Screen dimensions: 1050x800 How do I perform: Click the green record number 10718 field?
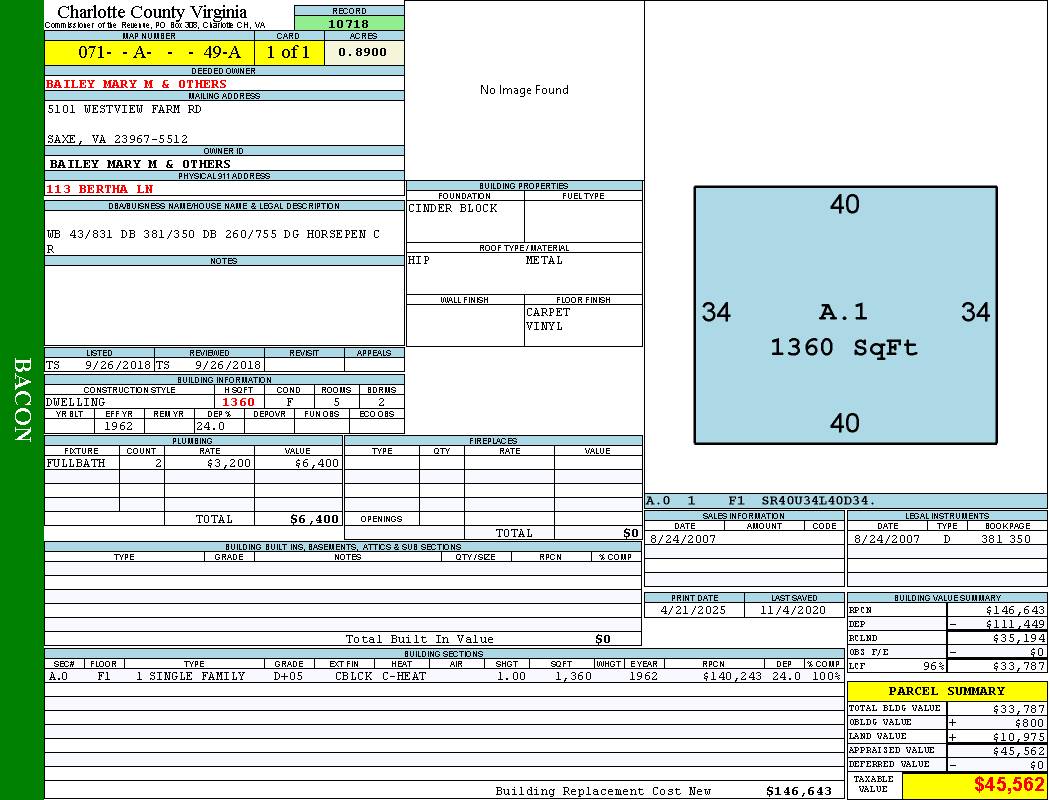pos(349,24)
